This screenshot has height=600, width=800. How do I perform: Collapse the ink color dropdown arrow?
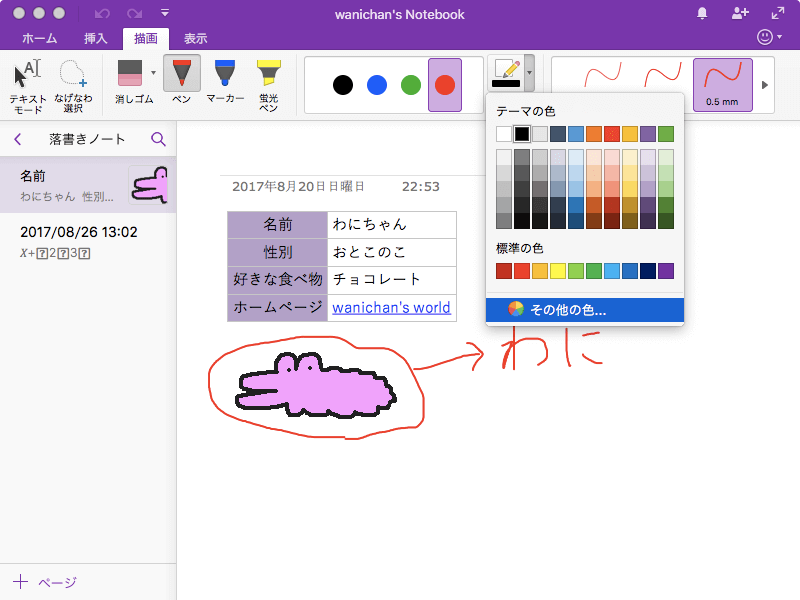pyautogui.click(x=529, y=72)
